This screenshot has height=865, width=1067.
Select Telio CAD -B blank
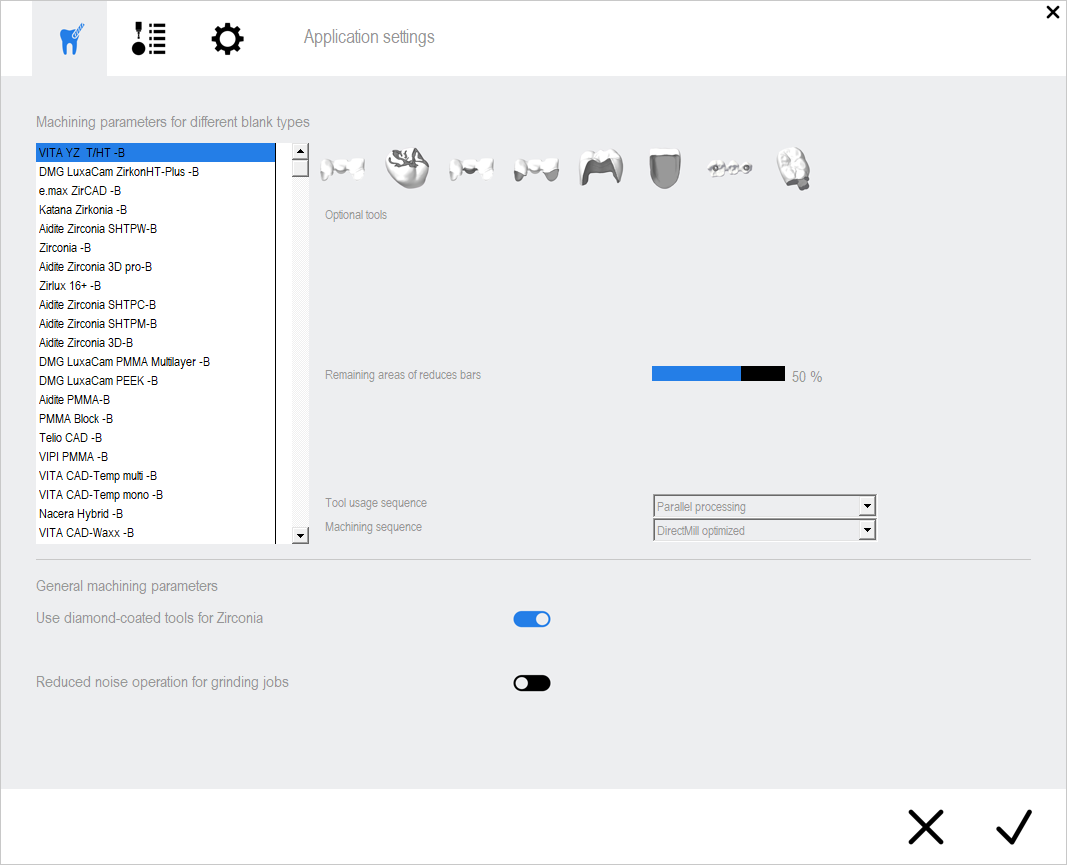click(x=155, y=438)
